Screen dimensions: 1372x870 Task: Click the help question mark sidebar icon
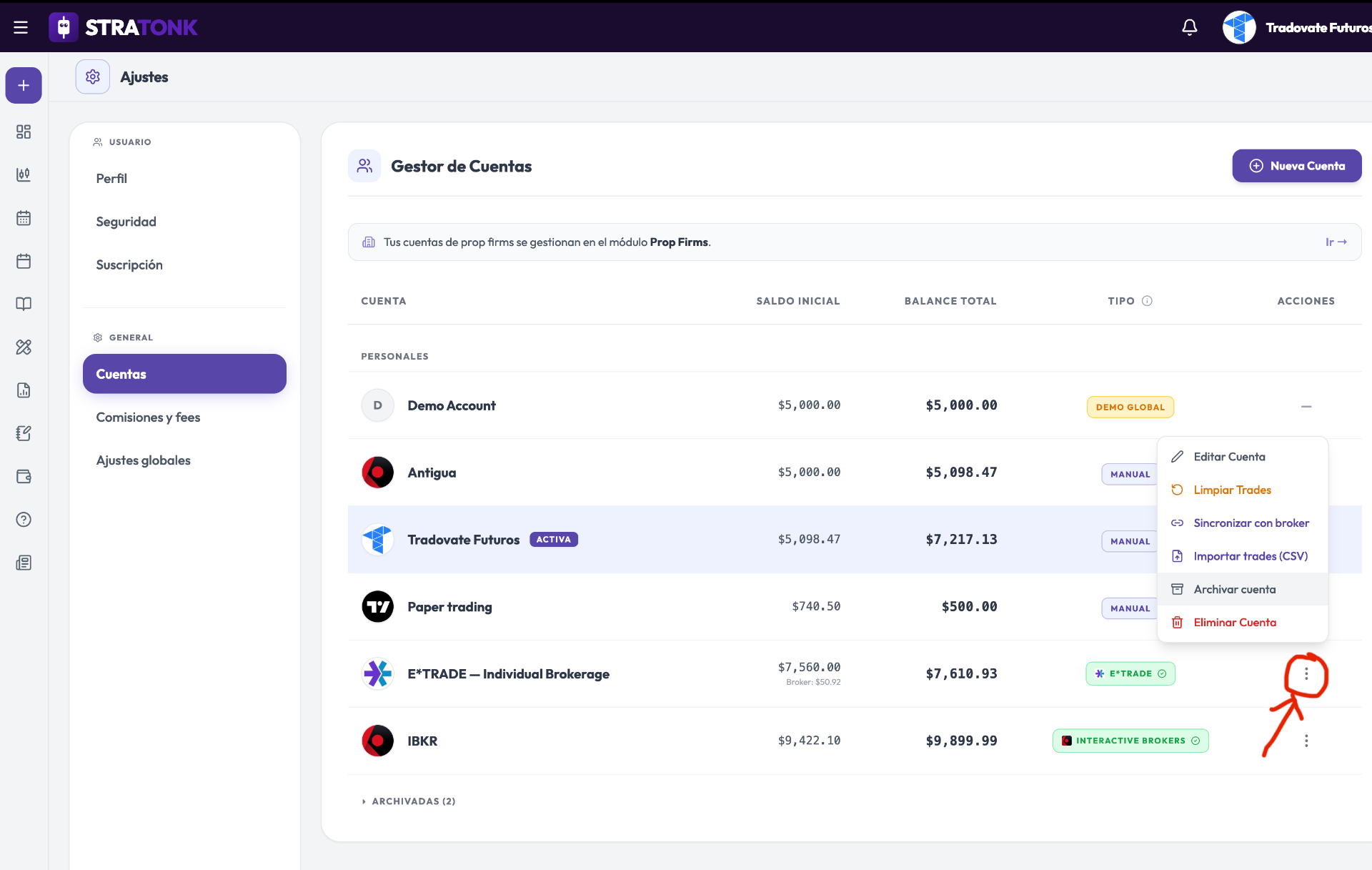point(24,520)
